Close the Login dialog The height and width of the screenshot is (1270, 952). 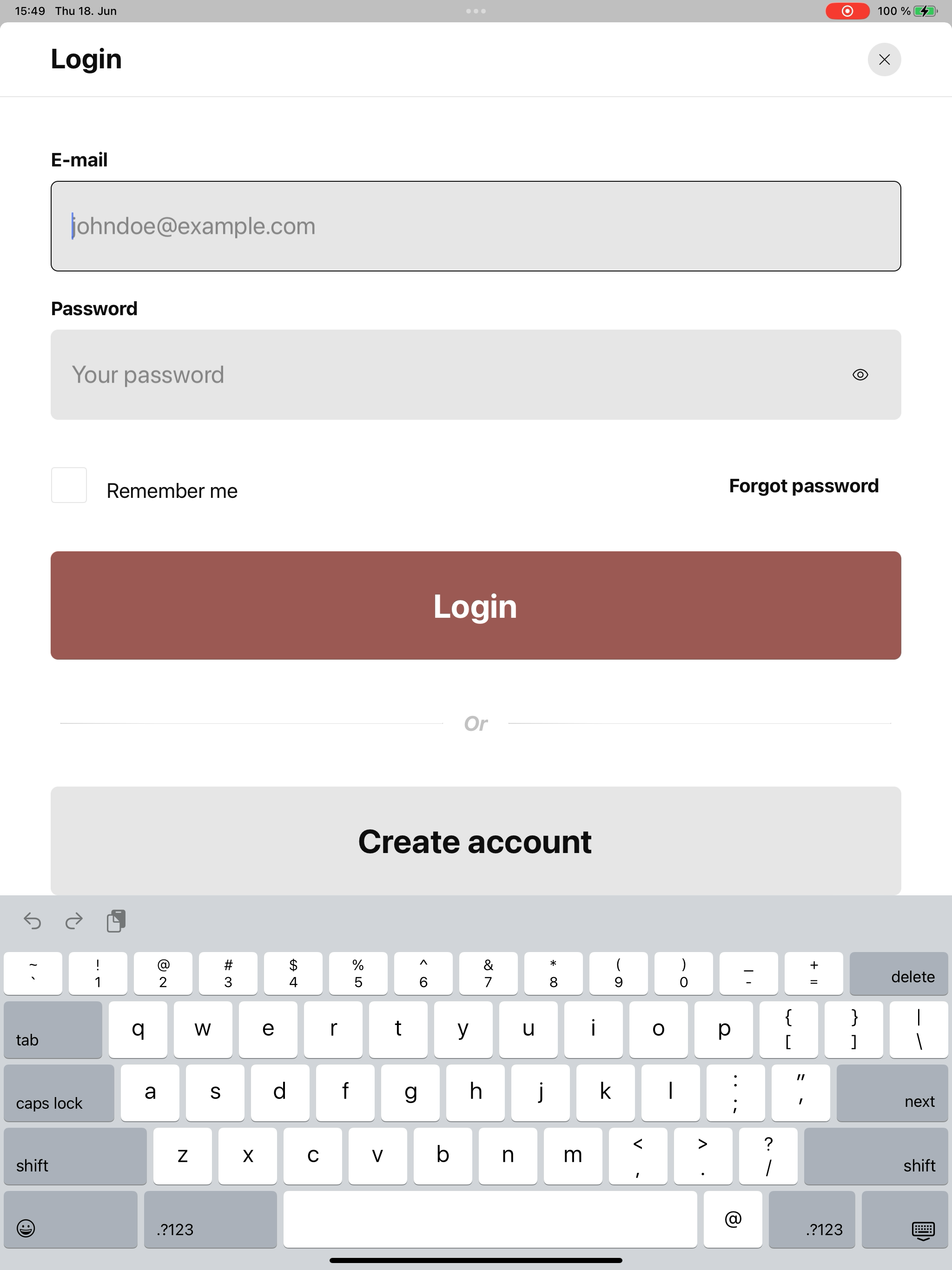pyautogui.click(x=884, y=60)
